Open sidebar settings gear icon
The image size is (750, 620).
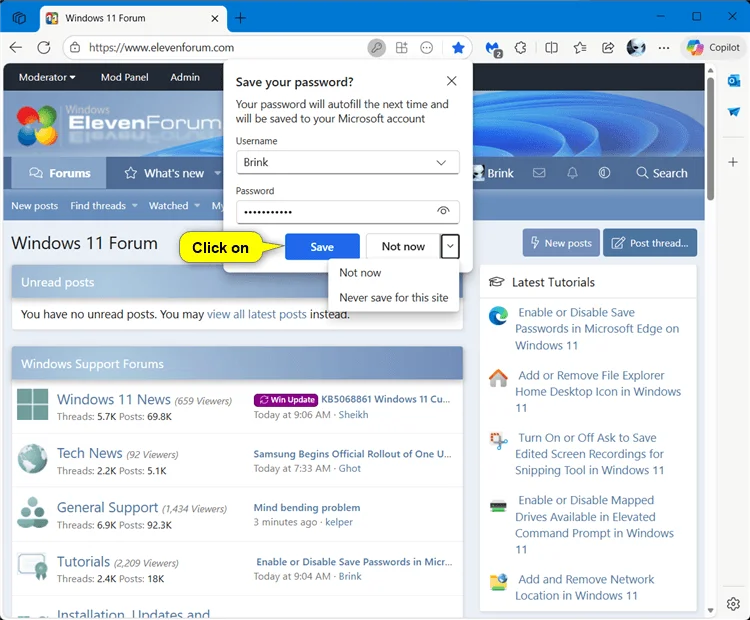(733, 604)
